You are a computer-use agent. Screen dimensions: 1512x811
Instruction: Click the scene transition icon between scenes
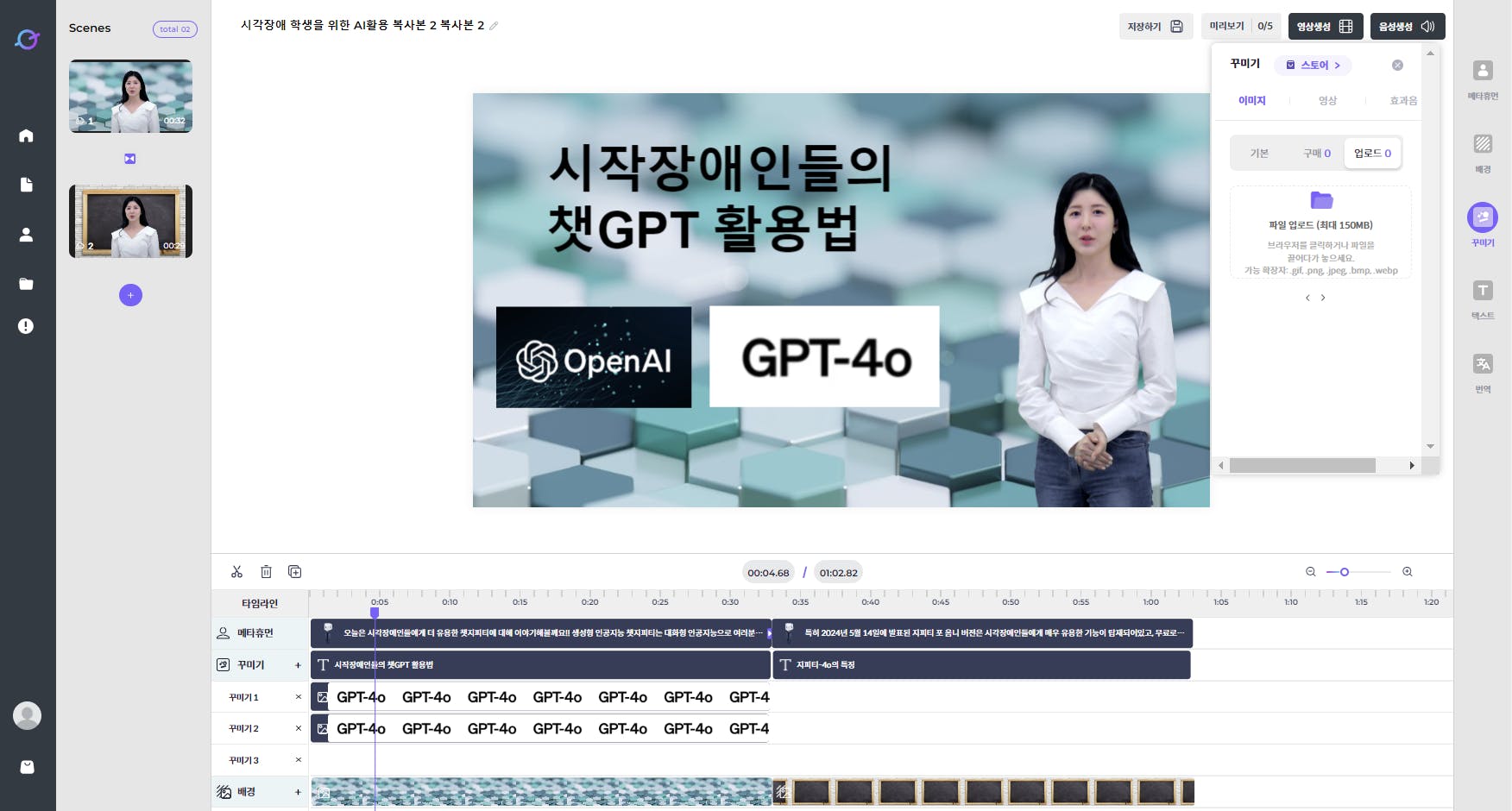pos(129,159)
